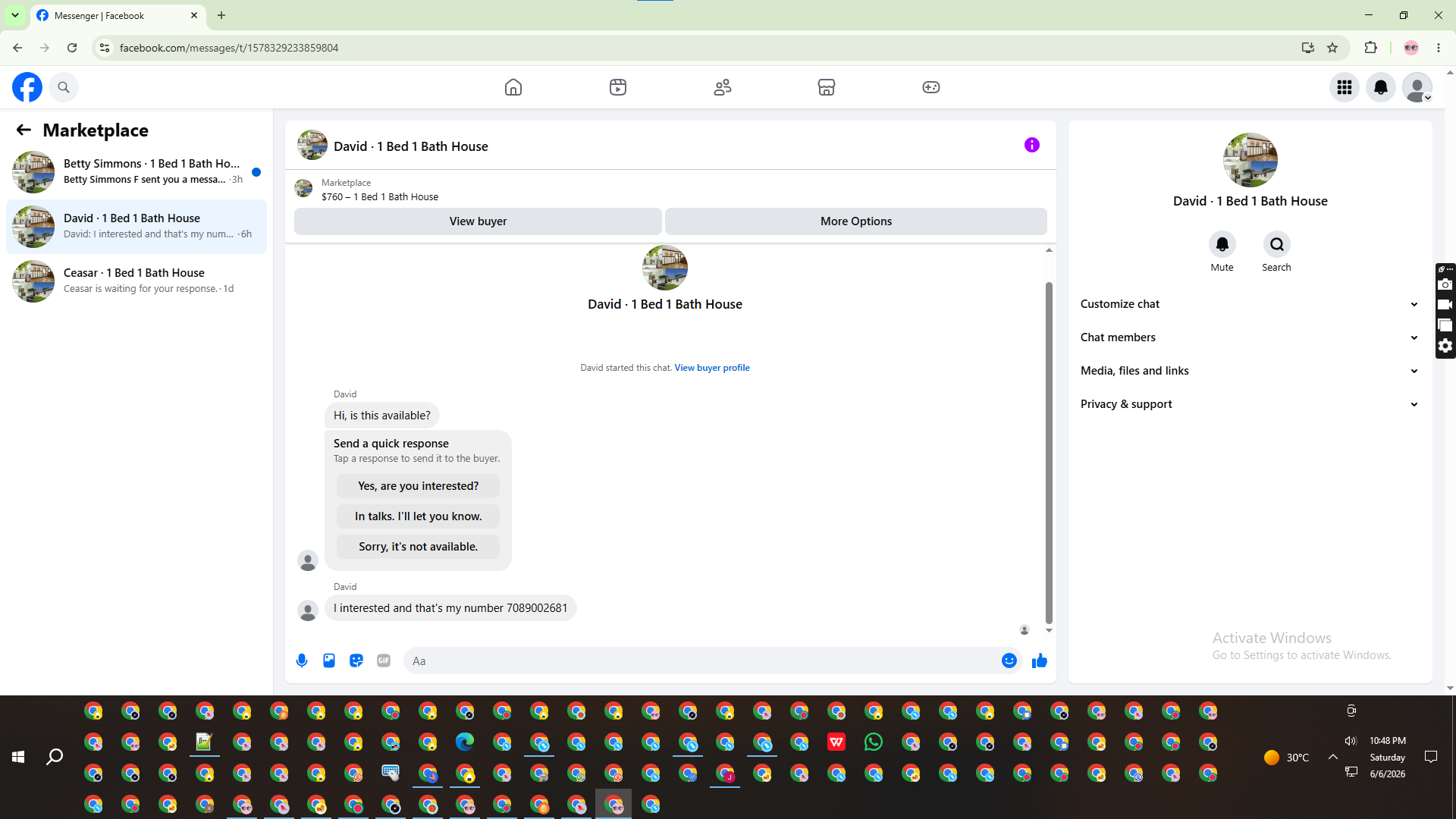Image resolution: width=1456 pixels, height=819 pixels.
Task: Send quick reply 'In talks. I'll let you know.'
Action: (x=419, y=516)
